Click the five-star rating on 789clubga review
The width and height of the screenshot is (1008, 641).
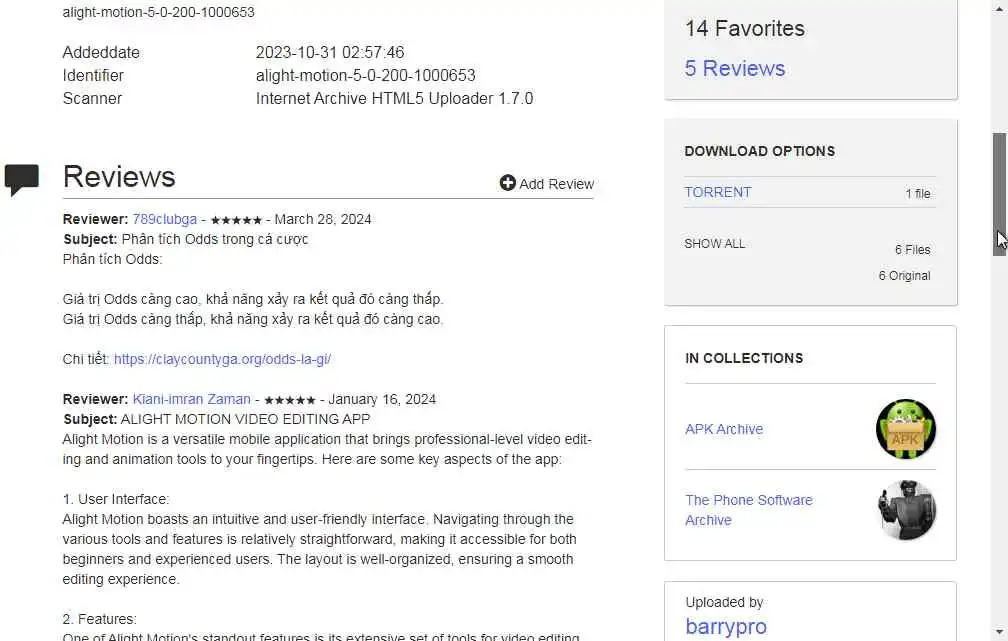click(236, 220)
